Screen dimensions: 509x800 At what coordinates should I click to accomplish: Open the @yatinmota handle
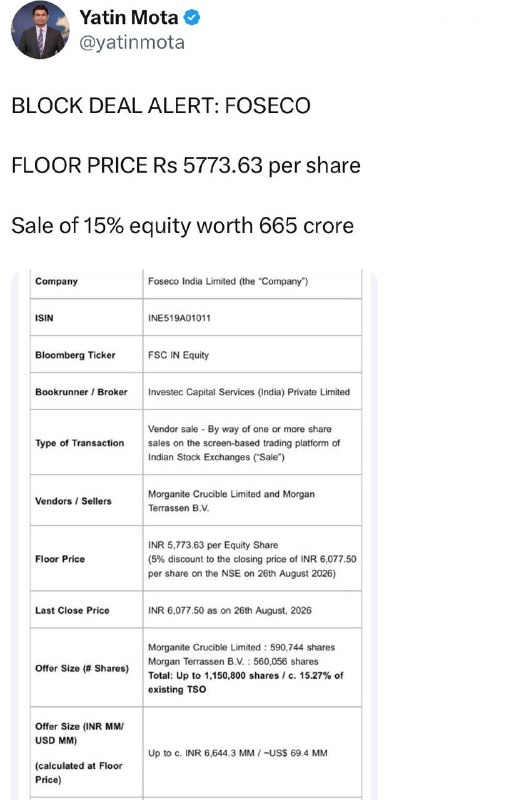132,42
